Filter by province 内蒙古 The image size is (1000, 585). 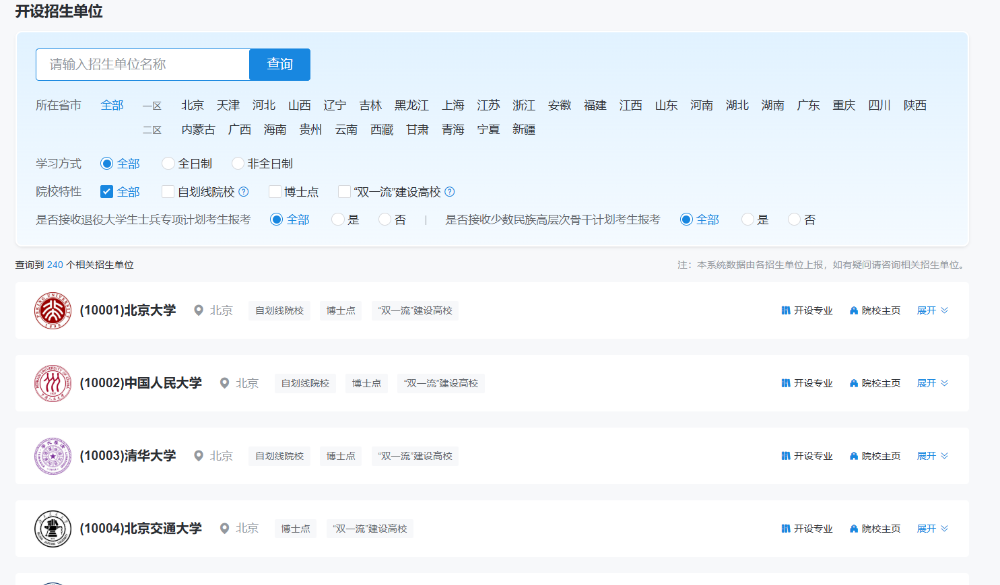(x=197, y=129)
